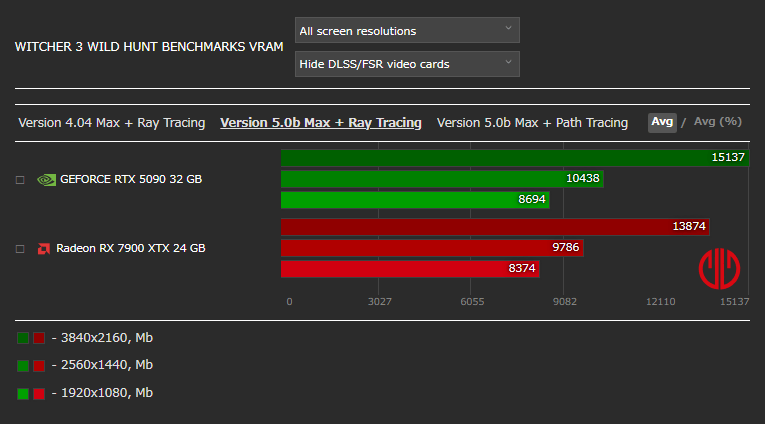Click the 15137 bar for RTX 5090
The height and width of the screenshot is (424, 765).
(515, 158)
